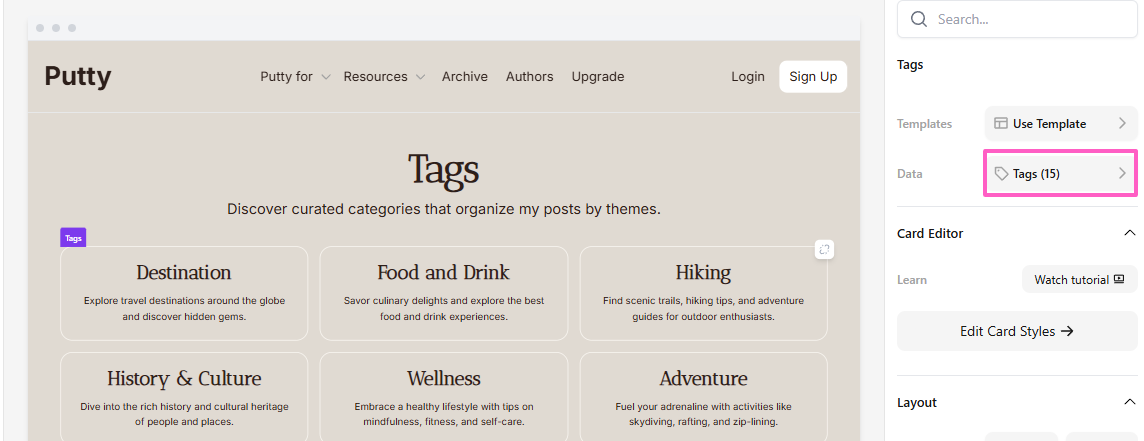The width and height of the screenshot is (1144, 441).
Task: Click the Login link
Action: [748, 77]
